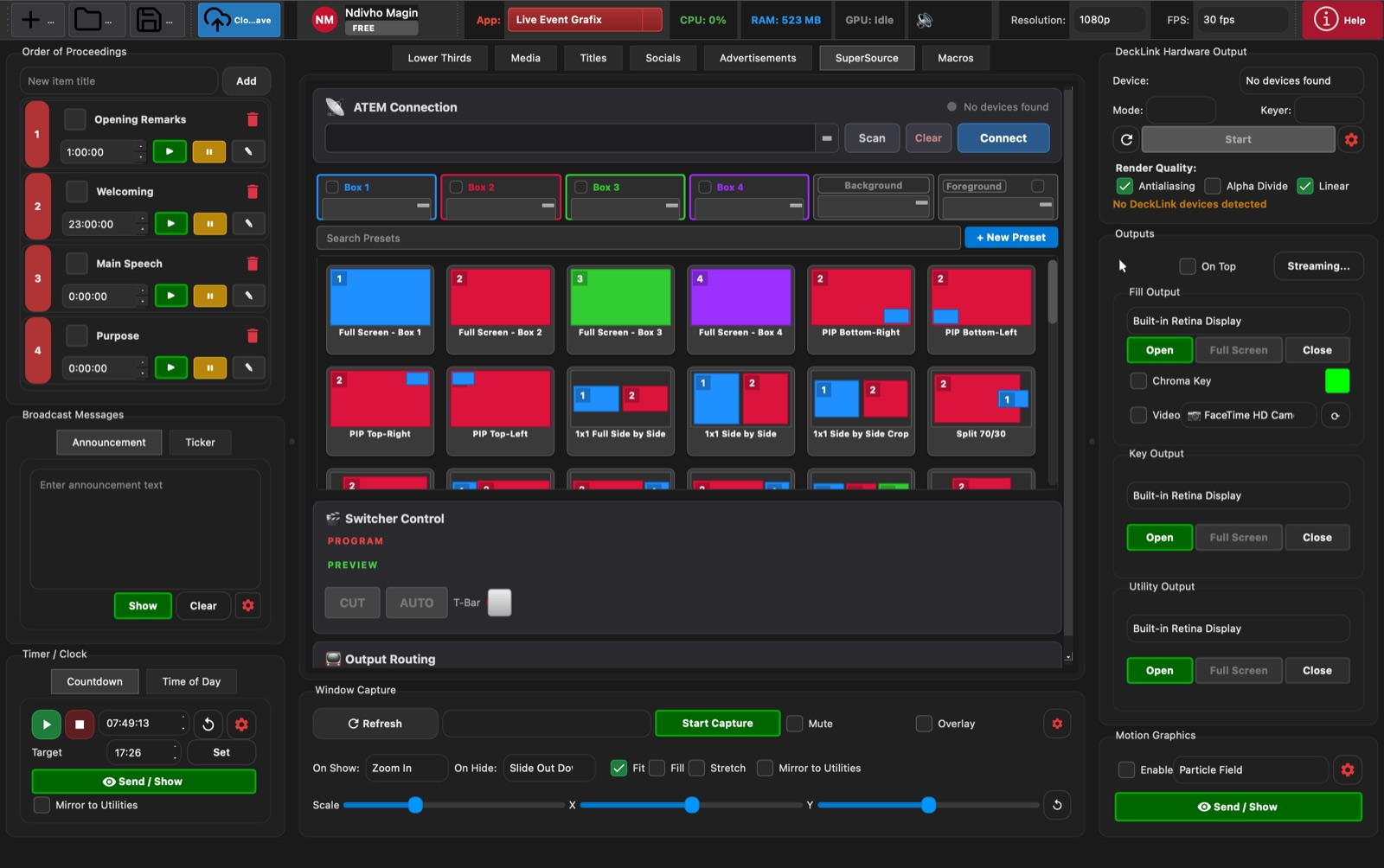Pause the Main Speech item timer

tap(209, 296)
